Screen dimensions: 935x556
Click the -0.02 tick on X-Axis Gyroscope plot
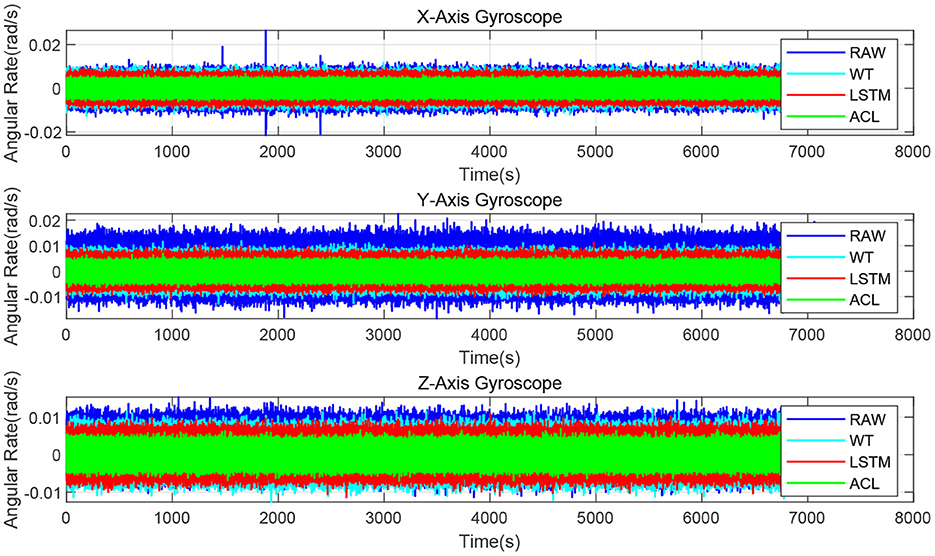[x=42, y=132]
